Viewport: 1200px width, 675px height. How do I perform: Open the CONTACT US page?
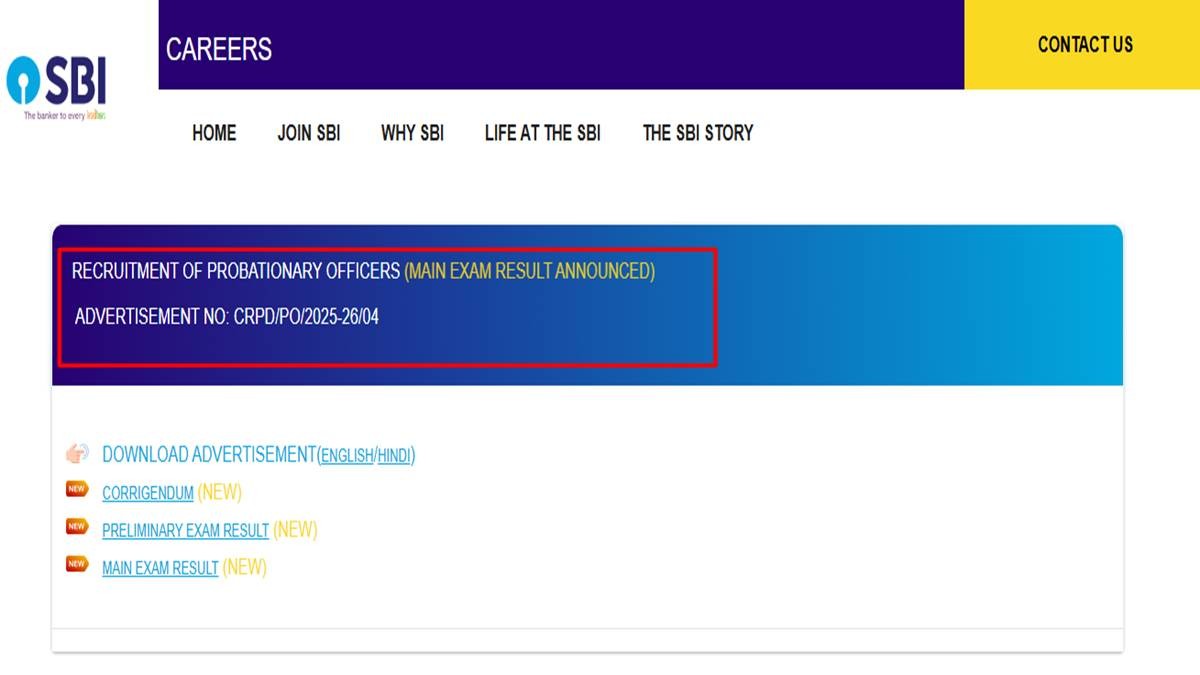(1084, 45)
